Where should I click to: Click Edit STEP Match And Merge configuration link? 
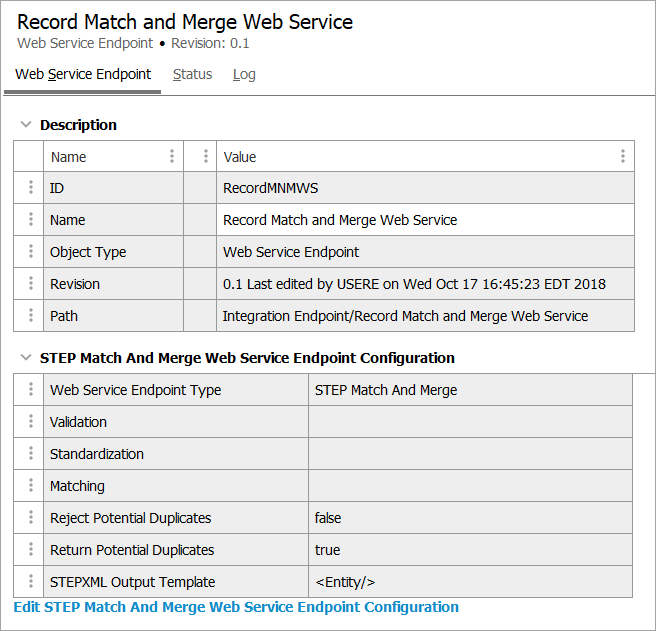[x=236, y=607]
